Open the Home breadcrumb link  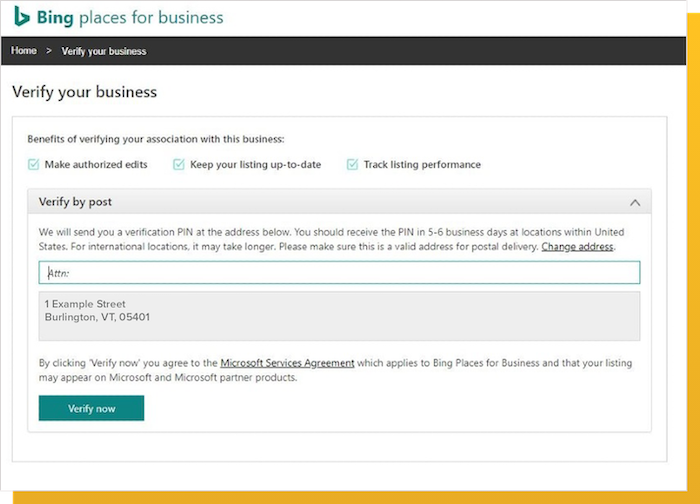(24, 51)
